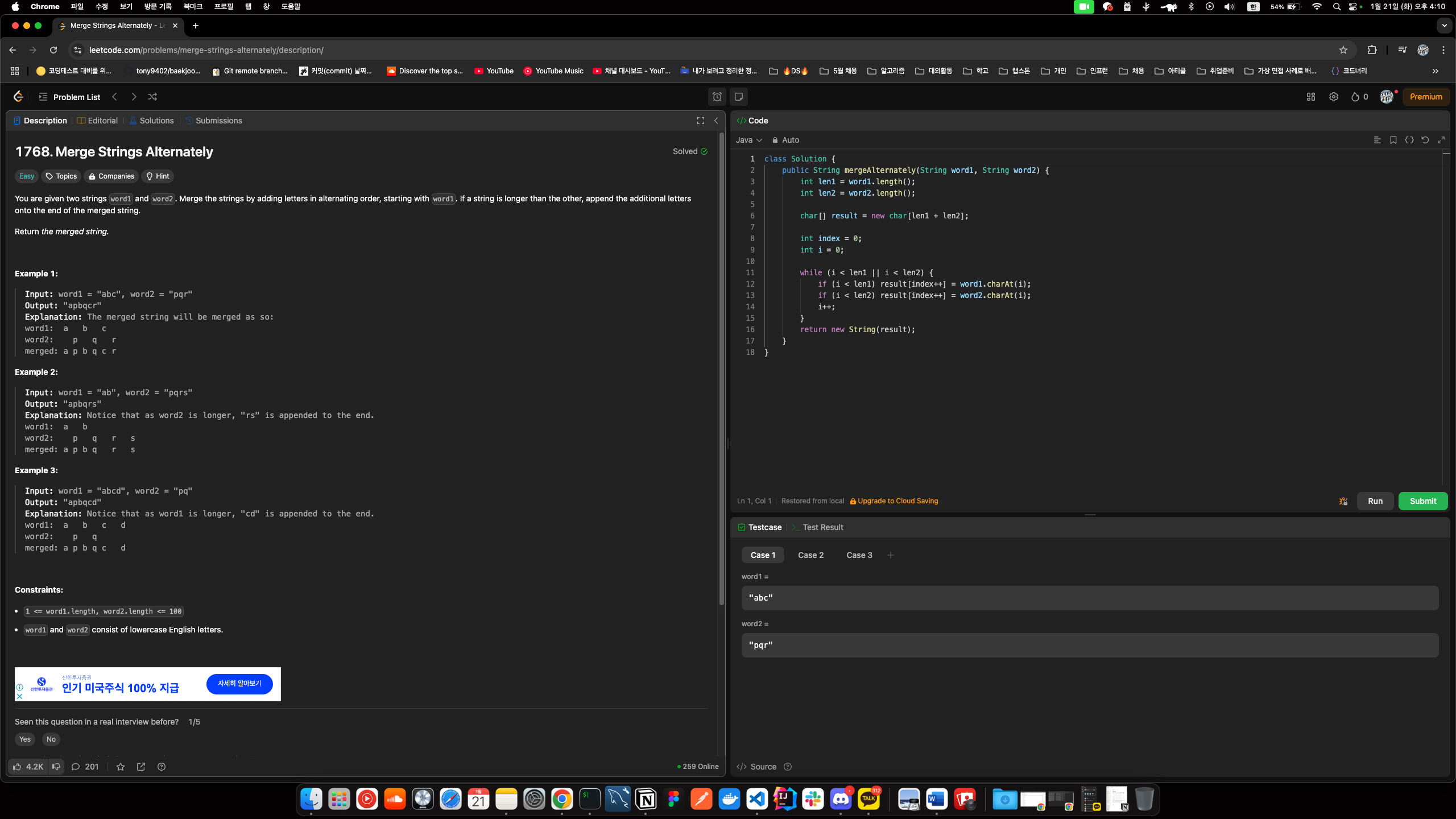
Task: Click the Easy difficulty tag
Action: tap(27, 176)
